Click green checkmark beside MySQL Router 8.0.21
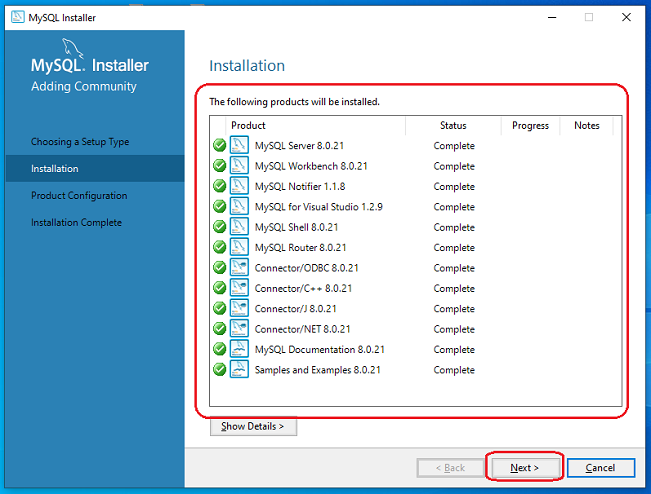This screenshot has width=651, height=494. point(219,247)
